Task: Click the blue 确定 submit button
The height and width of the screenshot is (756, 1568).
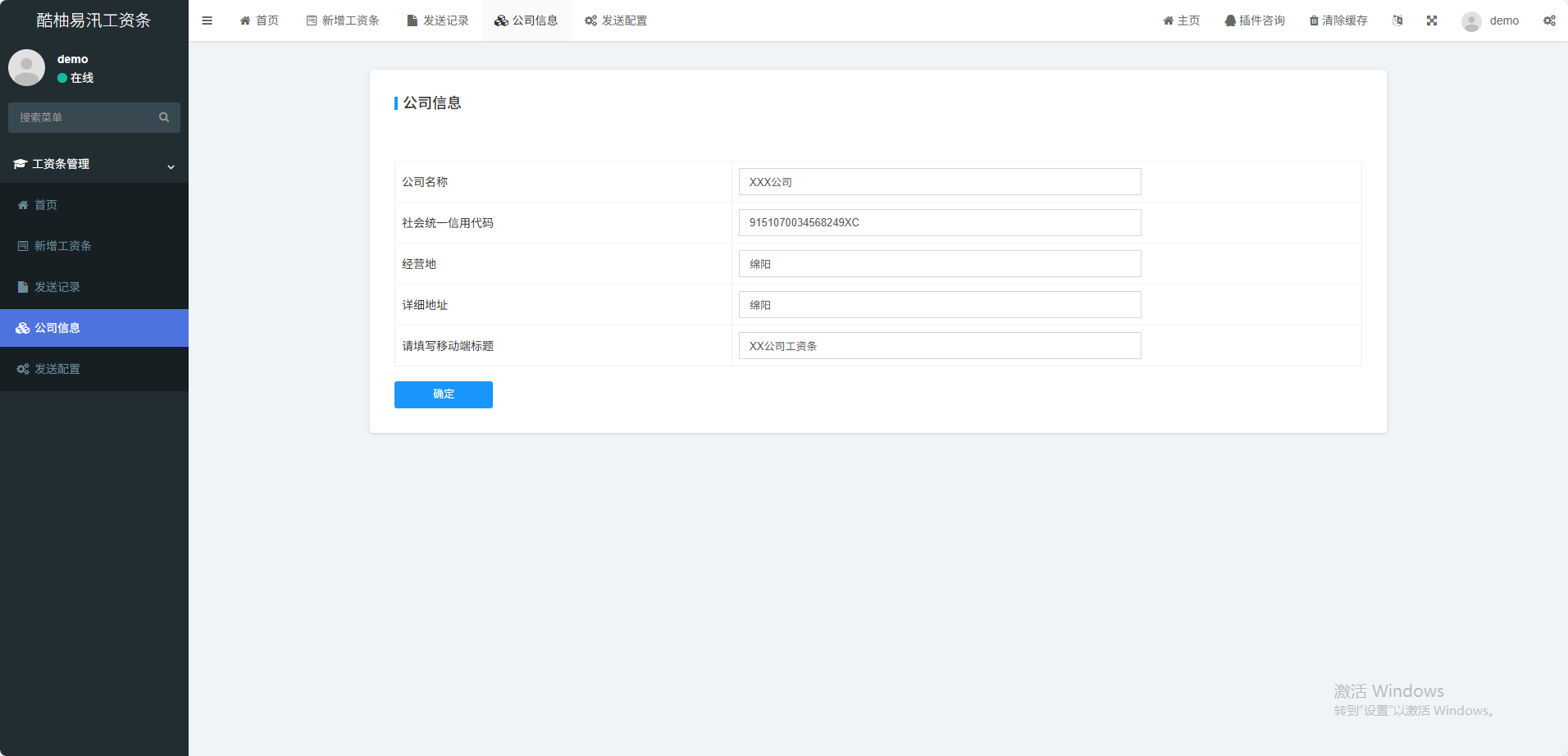Action: [443, 394]
